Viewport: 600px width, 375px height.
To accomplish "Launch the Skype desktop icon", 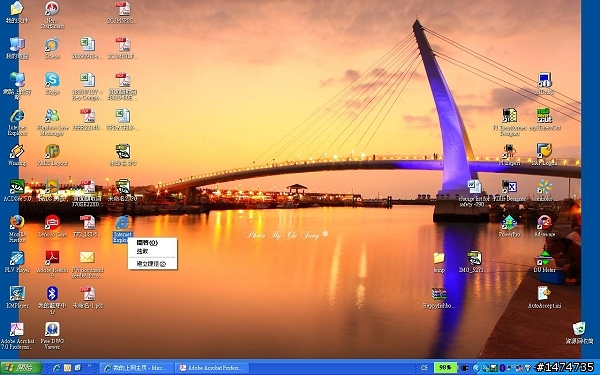I will point(52,83).
